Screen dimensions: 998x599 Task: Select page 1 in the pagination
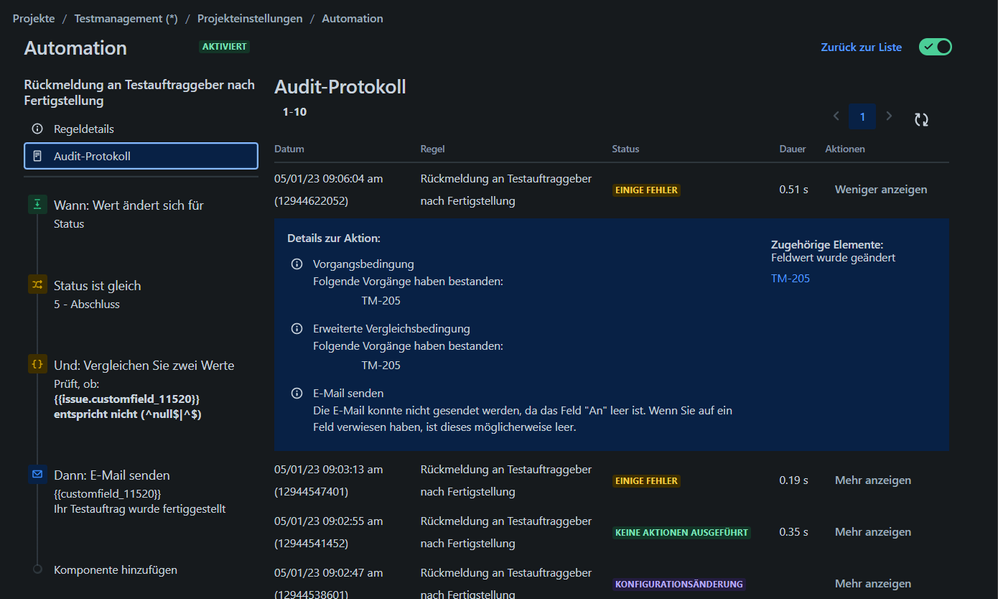coord(862,116)
